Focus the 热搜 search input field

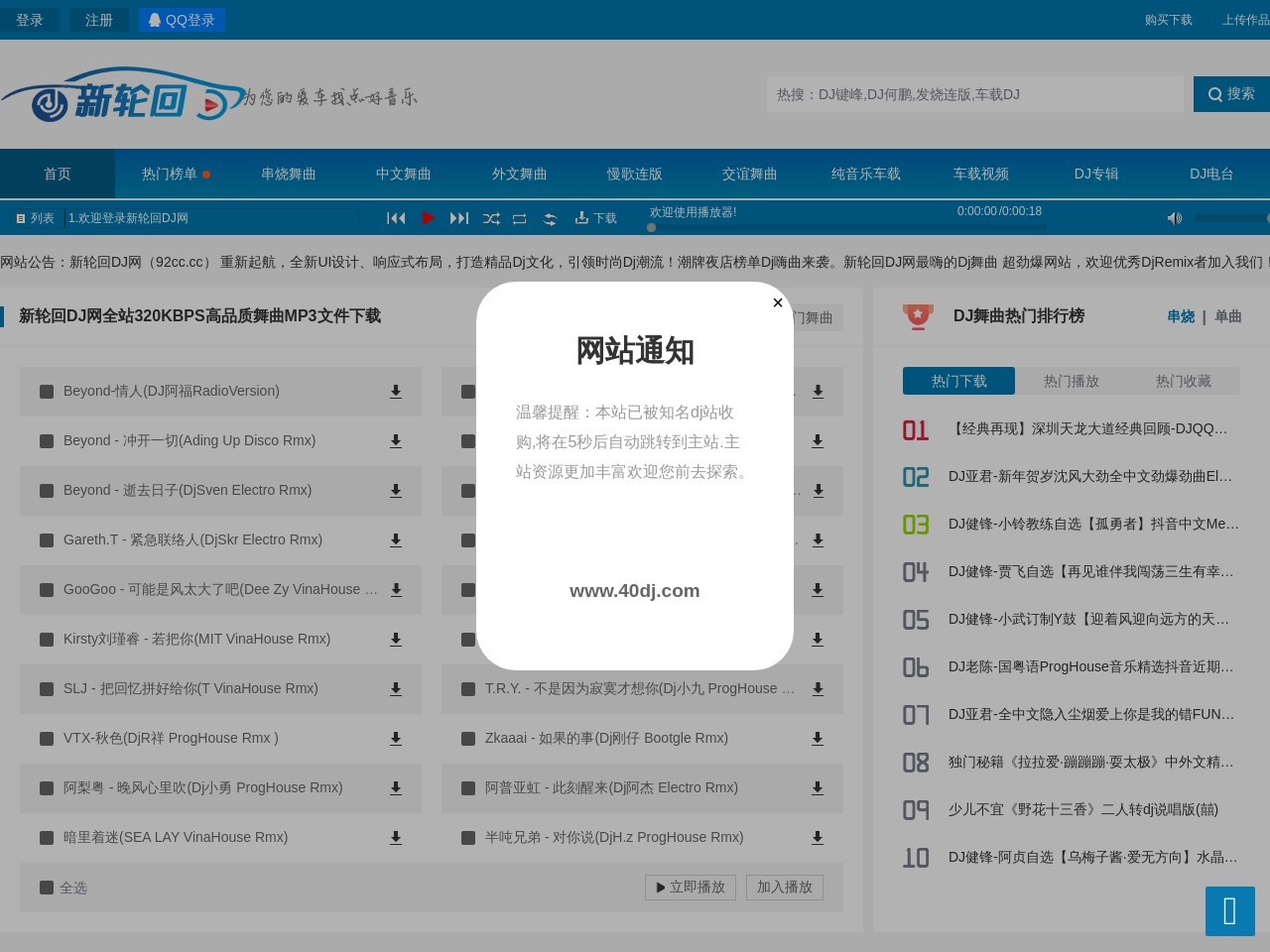point(975,94)
